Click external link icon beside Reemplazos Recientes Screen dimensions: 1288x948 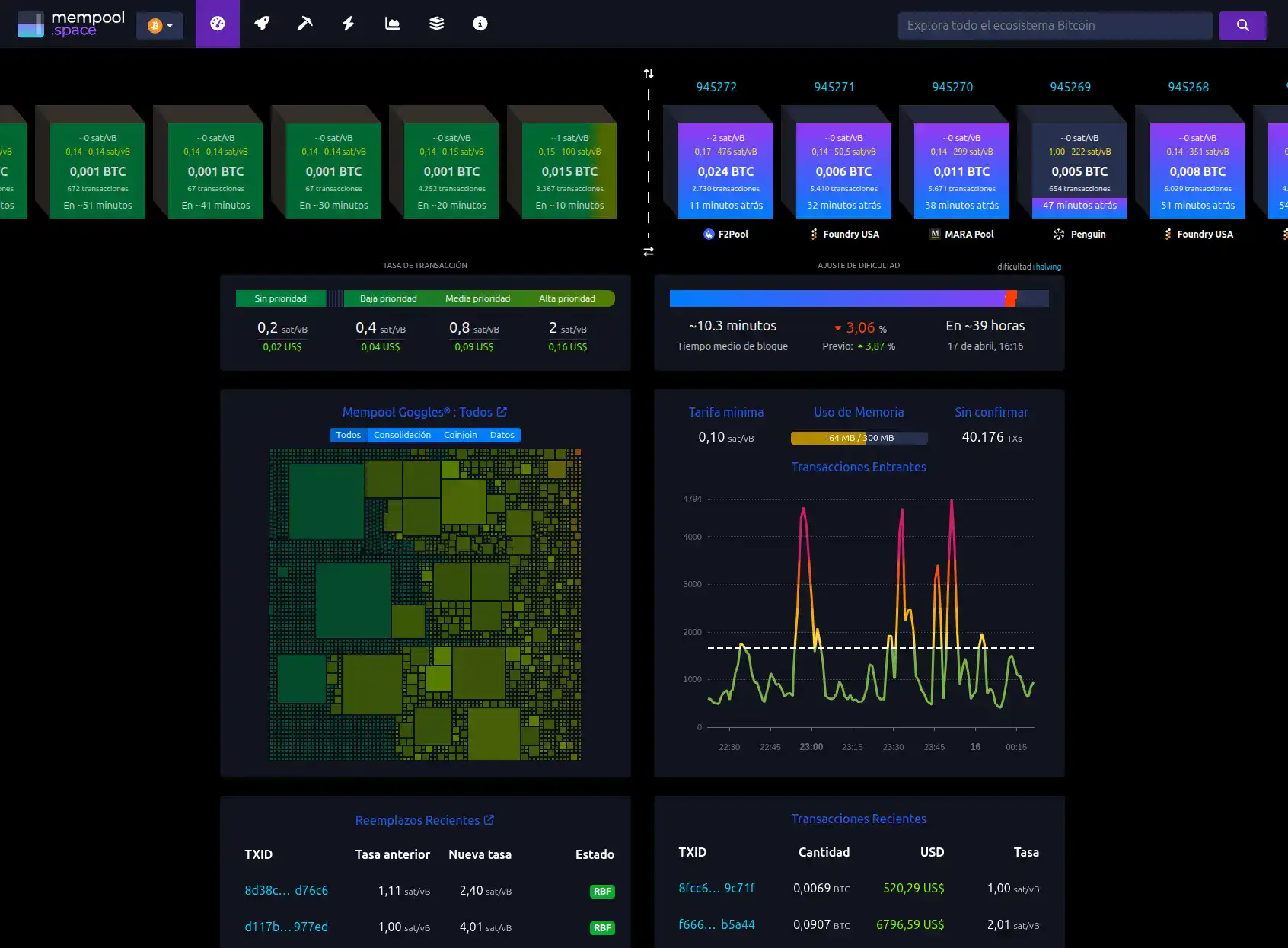click(489, 819)
